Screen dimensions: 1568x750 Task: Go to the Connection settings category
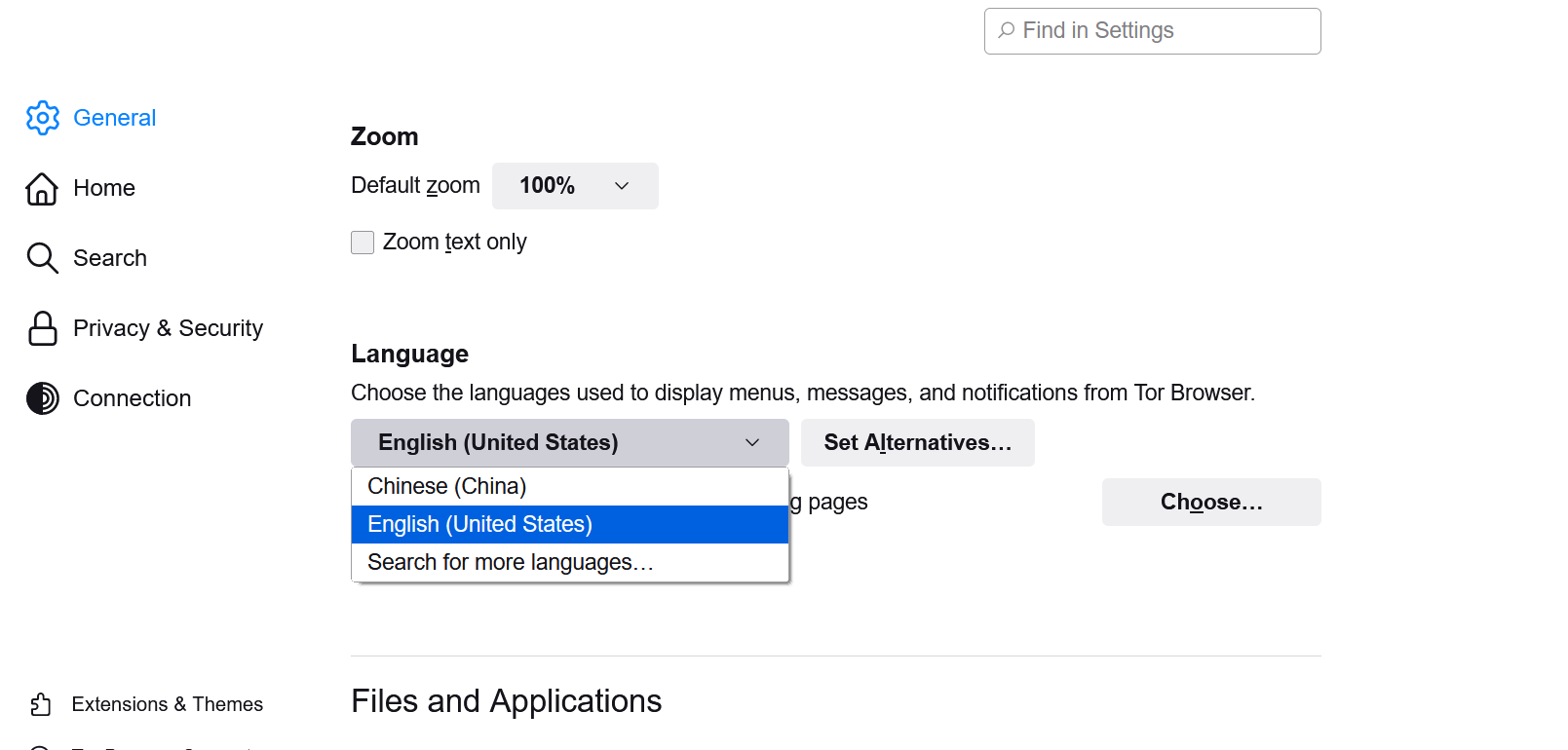tap(132, 398)
